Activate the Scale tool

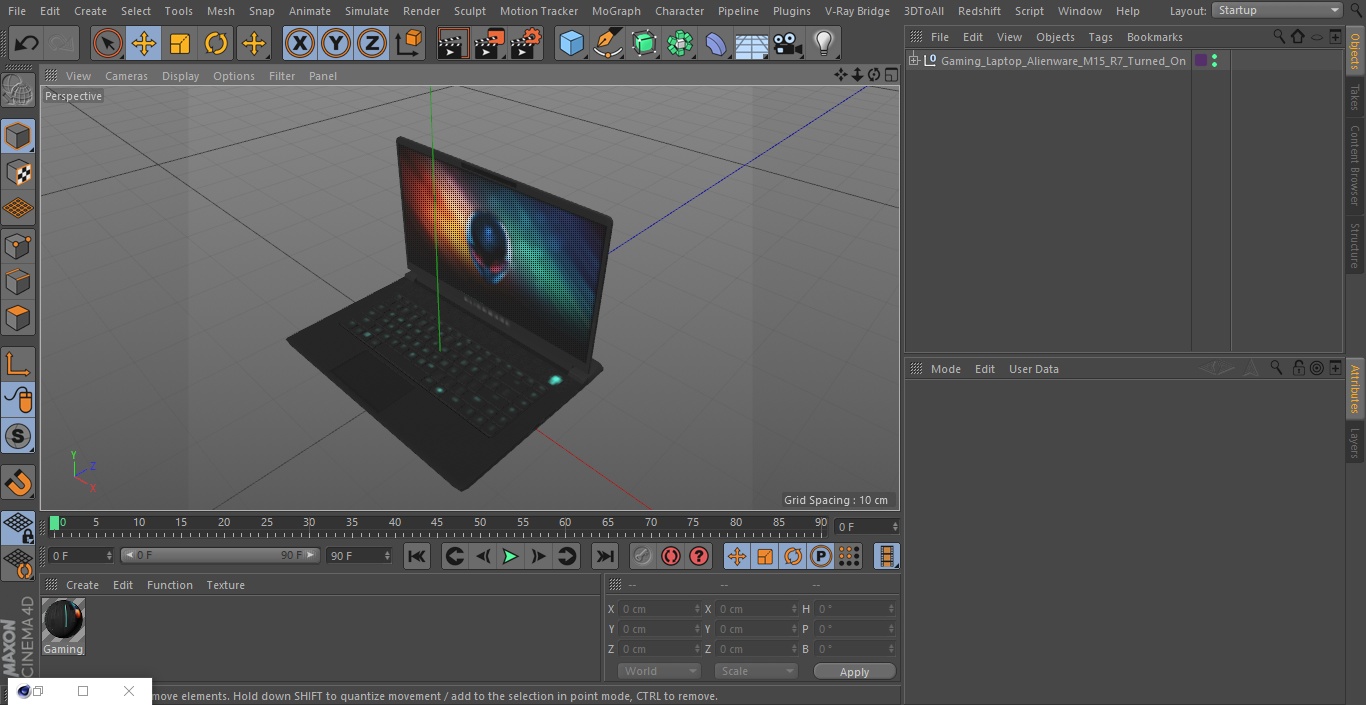180,43
